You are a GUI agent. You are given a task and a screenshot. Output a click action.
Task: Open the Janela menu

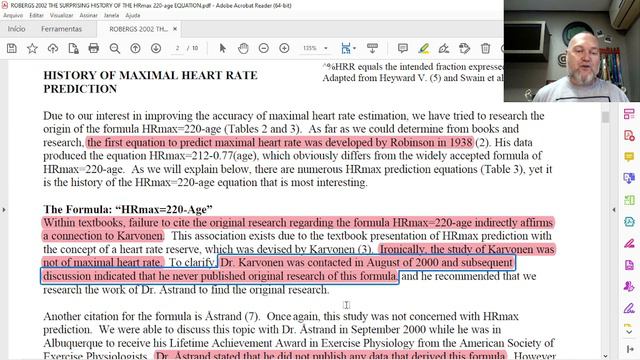coord(111,16)
